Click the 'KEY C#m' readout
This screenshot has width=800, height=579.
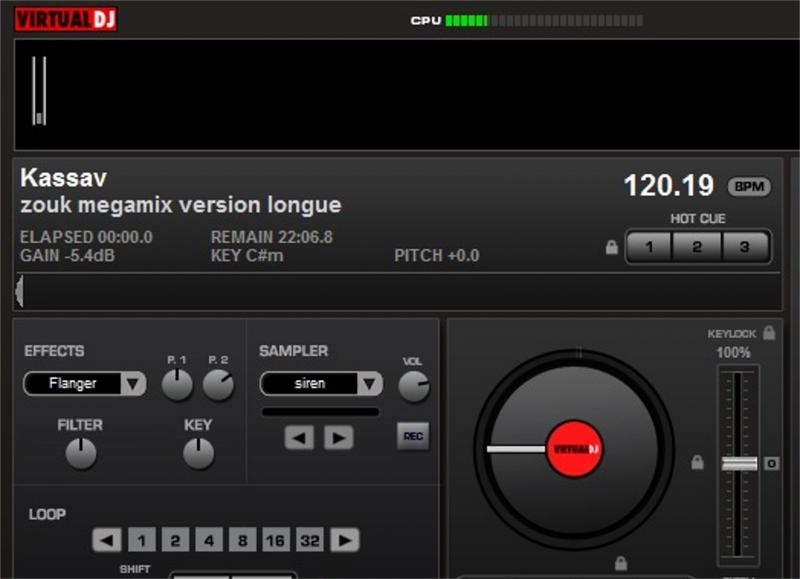click(247, 256)
